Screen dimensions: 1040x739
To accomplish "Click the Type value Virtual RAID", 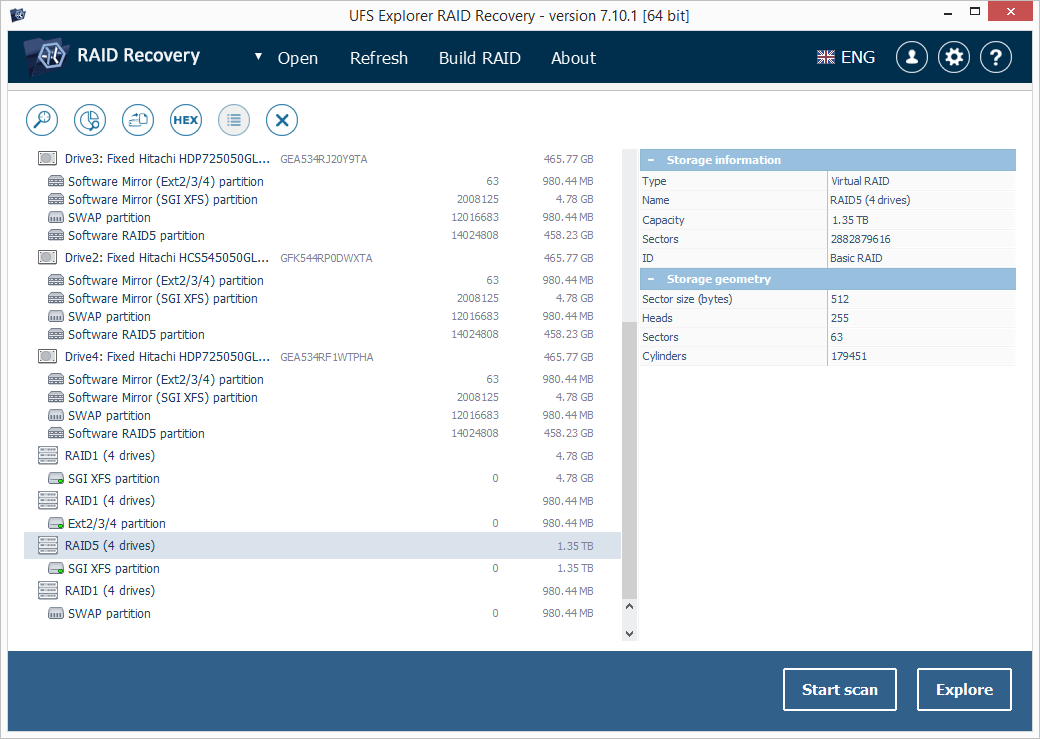I will [860, 181].
